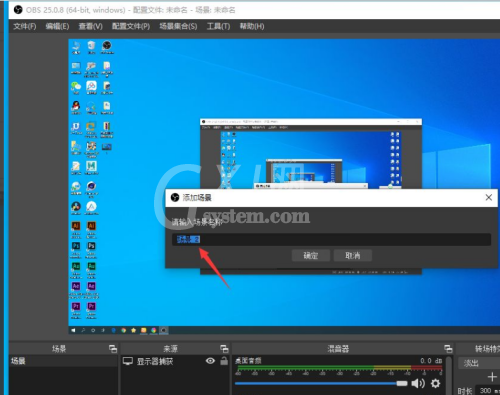Click OBS Studio desktop icon in preview
The width and height of the screenshot is (500, 395).
[107, 47]
